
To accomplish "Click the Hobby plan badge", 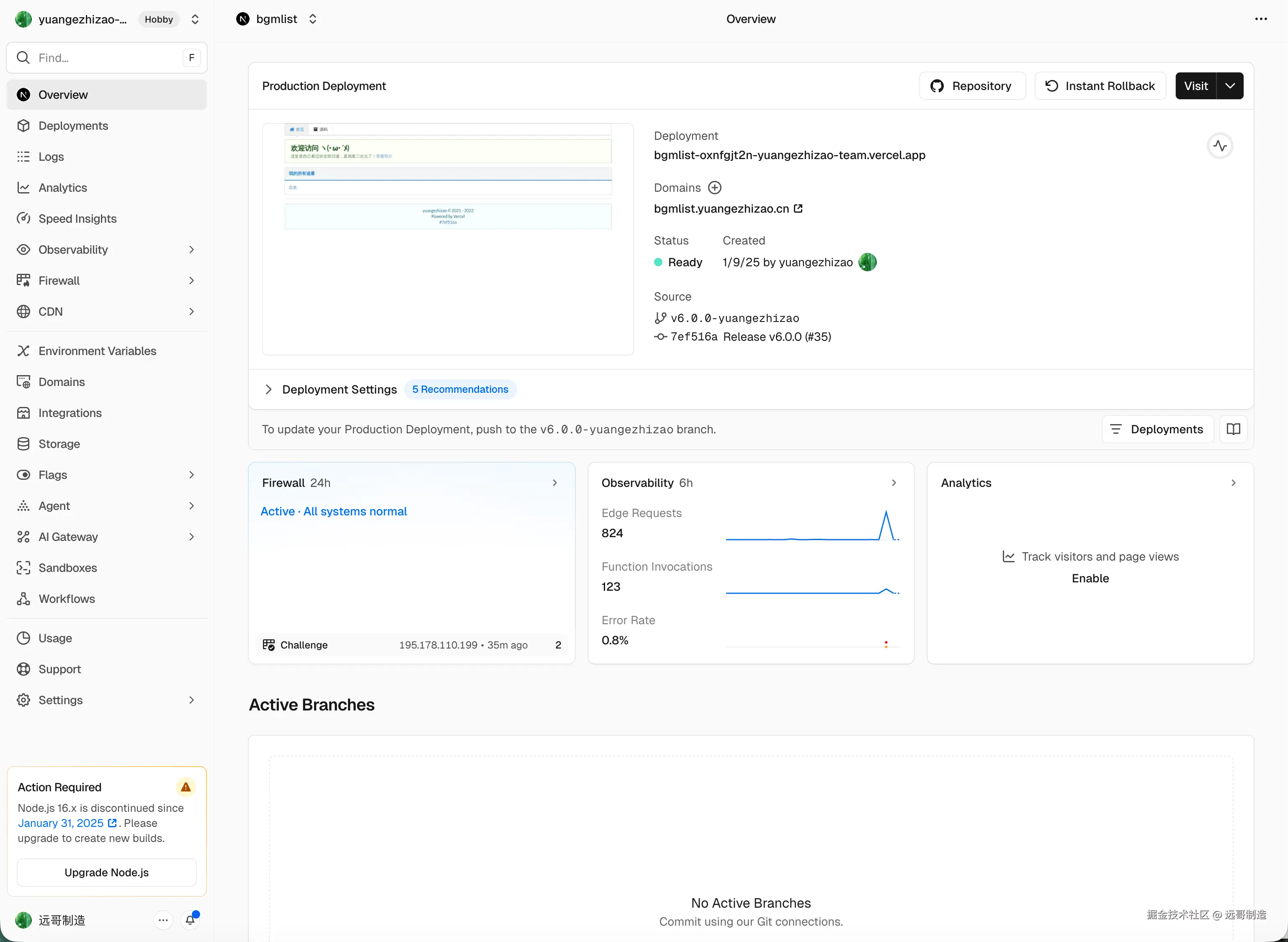I will (159, 19).
